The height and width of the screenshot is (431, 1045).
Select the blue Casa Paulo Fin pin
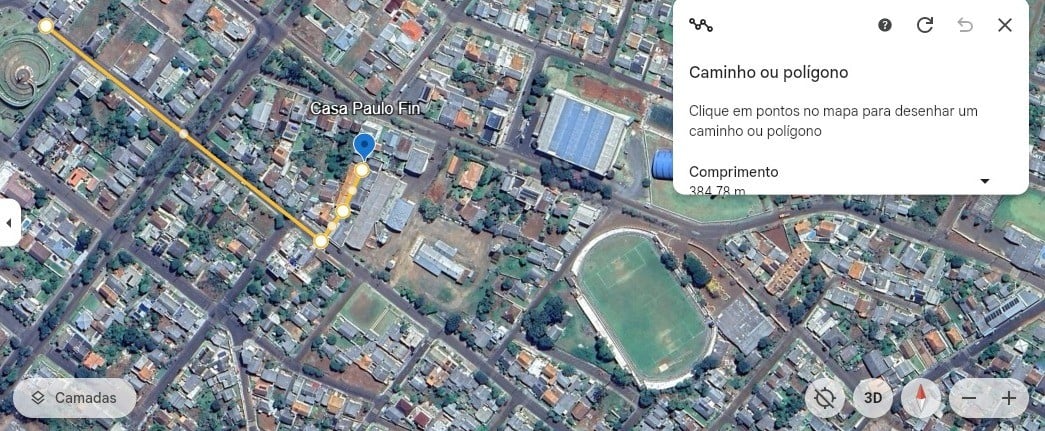coord(363,146)
